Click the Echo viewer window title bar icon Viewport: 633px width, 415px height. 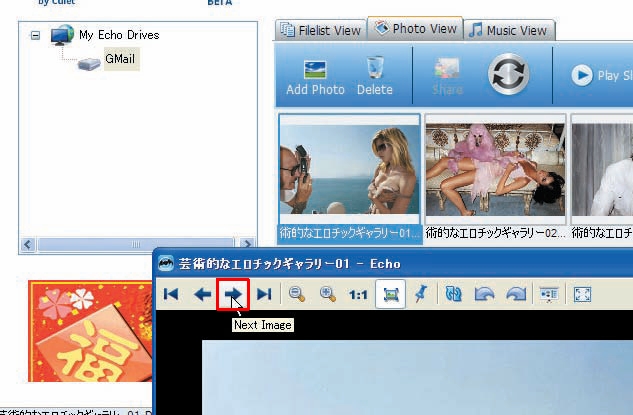(166, 264)
